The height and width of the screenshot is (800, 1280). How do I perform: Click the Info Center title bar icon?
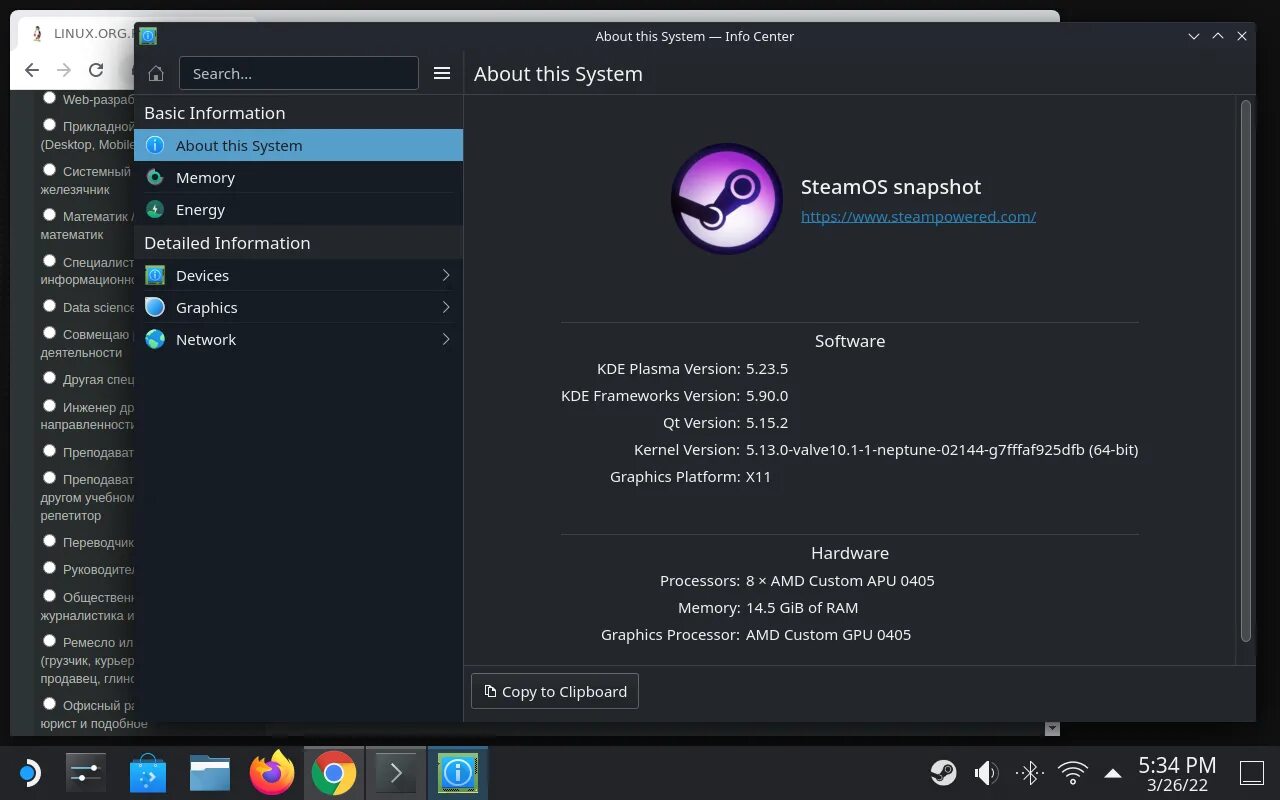click(x=148, y=36)
